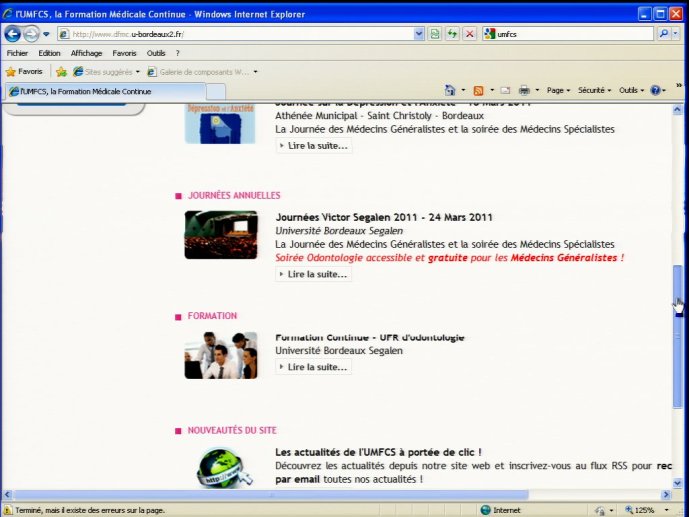Click the Read mail envelope icon
The height and width of the screenshot is (517, 689).
pyautogui.click(x=505, y=90)
